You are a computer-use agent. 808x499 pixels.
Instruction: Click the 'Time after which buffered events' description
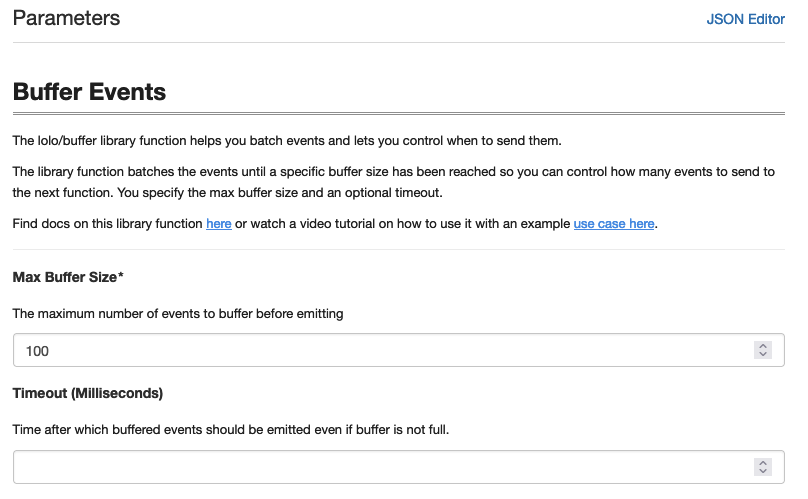pos(230,429)
